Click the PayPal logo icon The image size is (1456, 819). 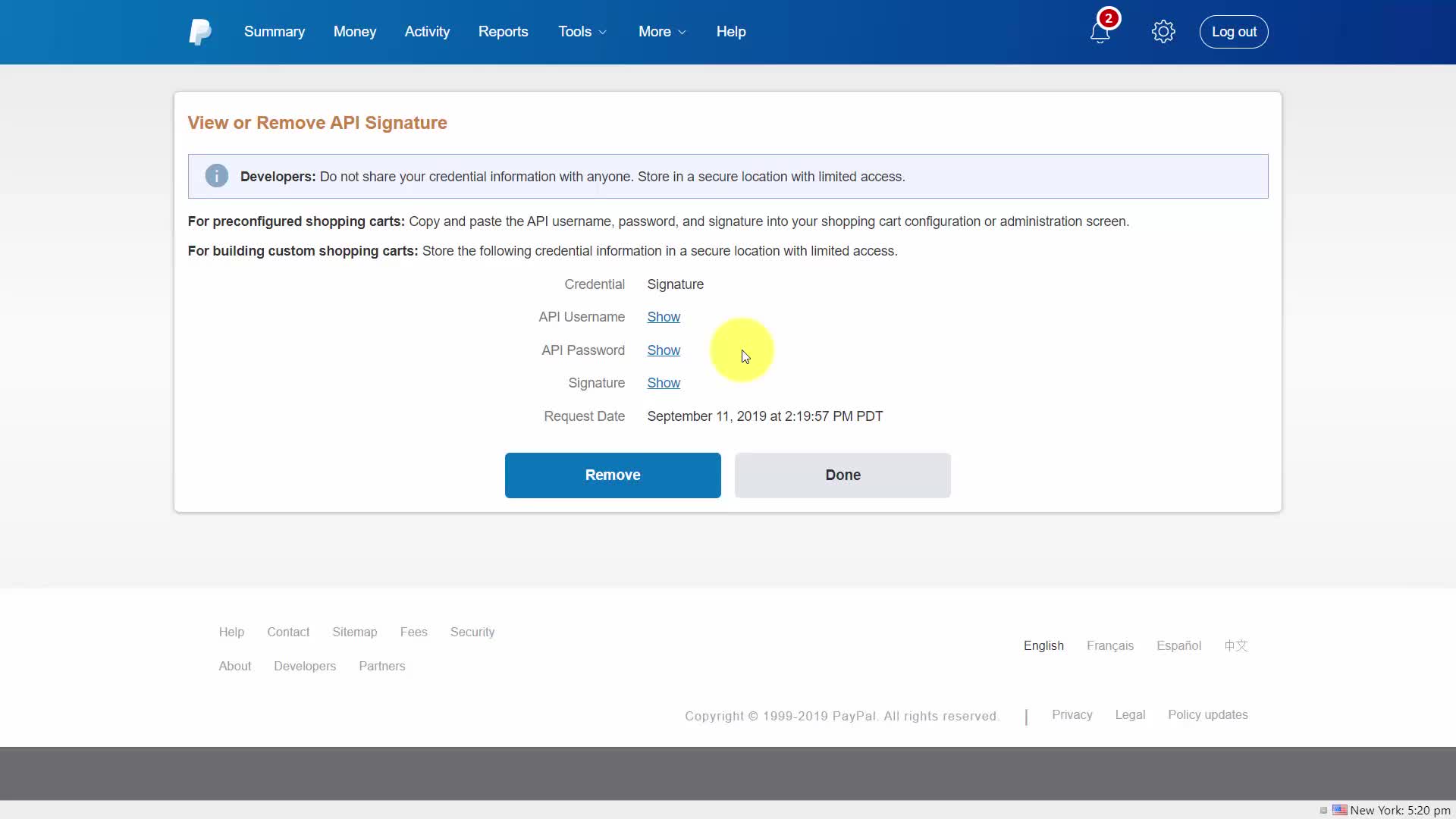(200, 32)
